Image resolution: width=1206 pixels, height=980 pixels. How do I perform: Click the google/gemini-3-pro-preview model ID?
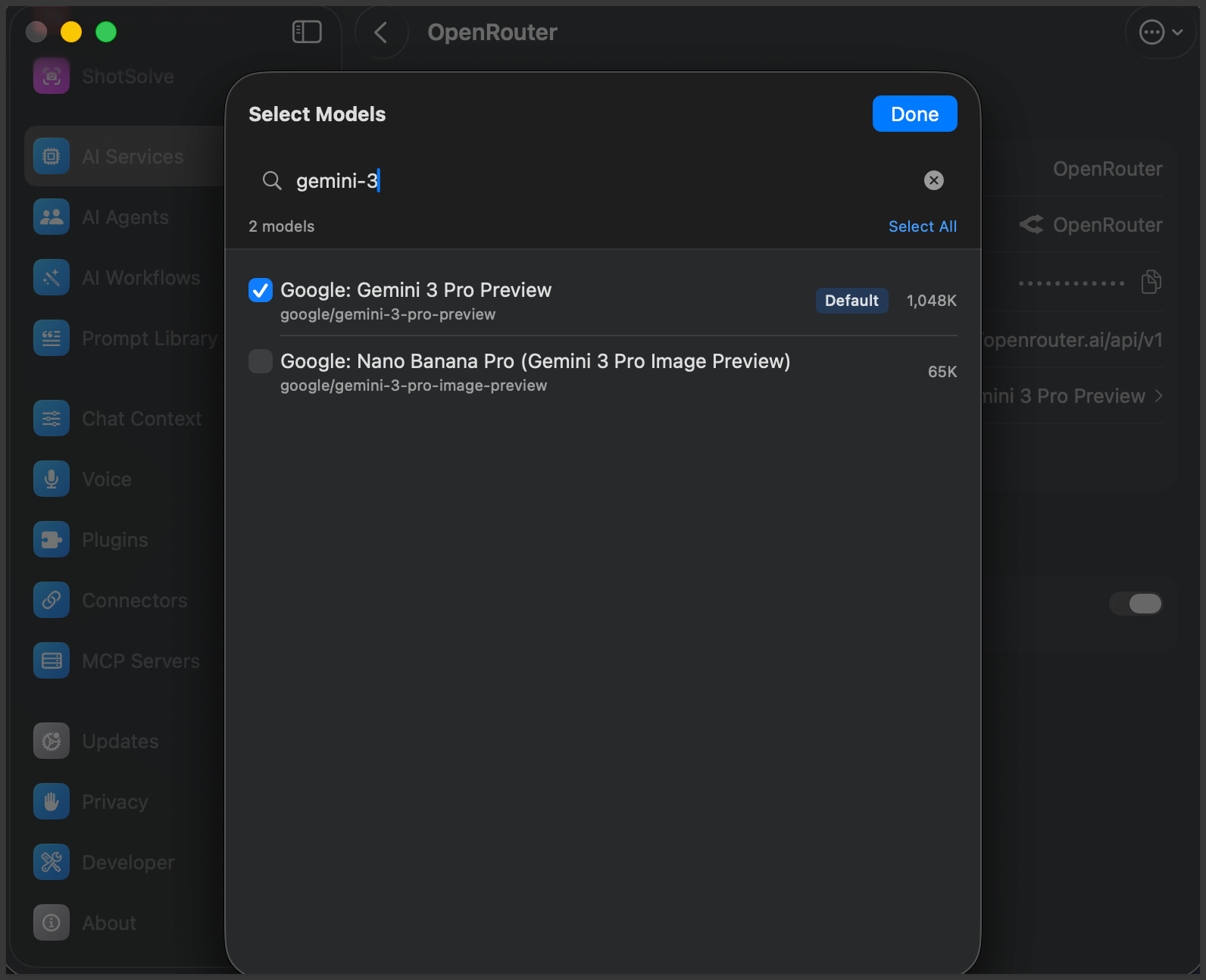pos(388,314)
